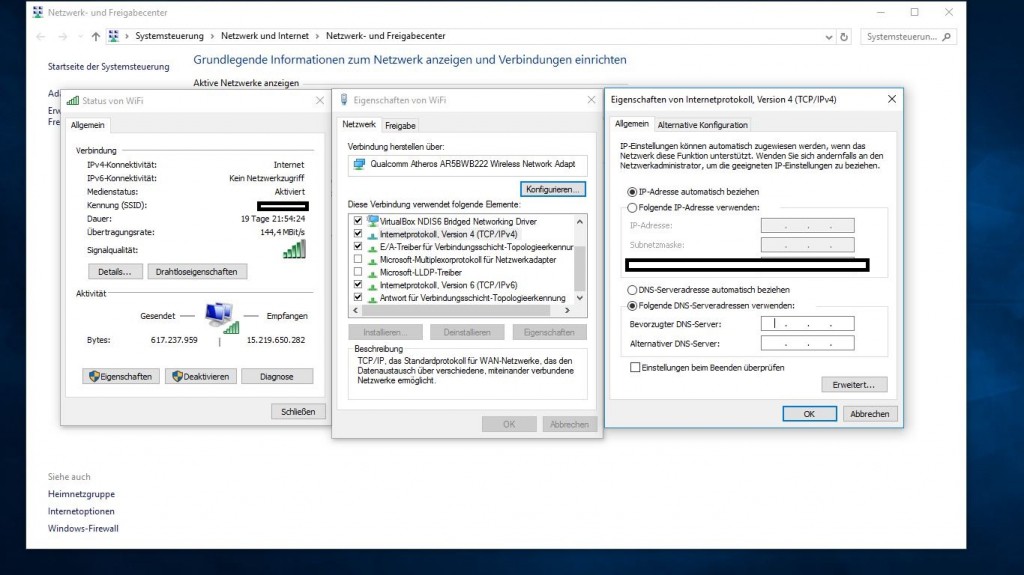
Task: Expand the chevron after 'Netzwerk und Internet'
Action: point(319,36)
